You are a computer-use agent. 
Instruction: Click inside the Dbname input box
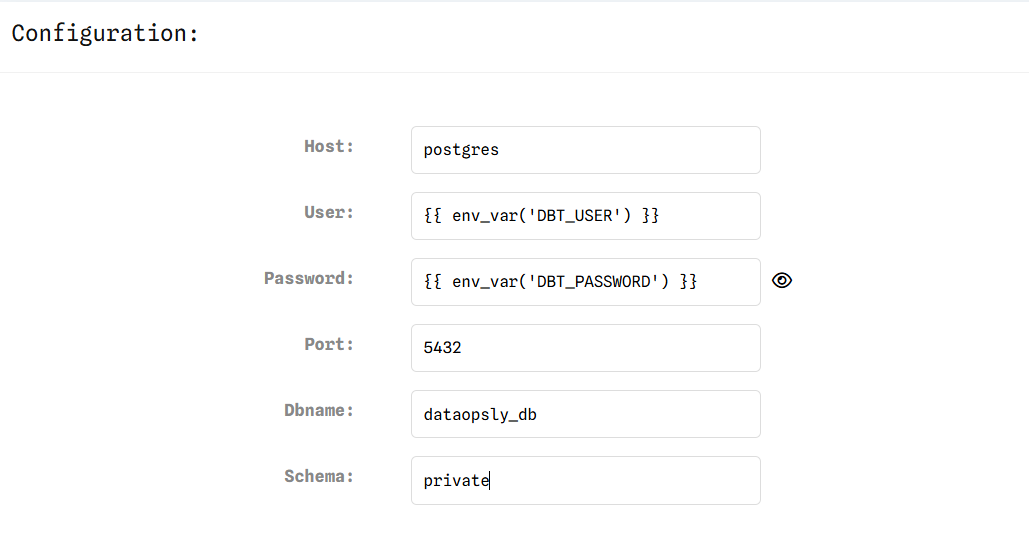tap(585, 414)
